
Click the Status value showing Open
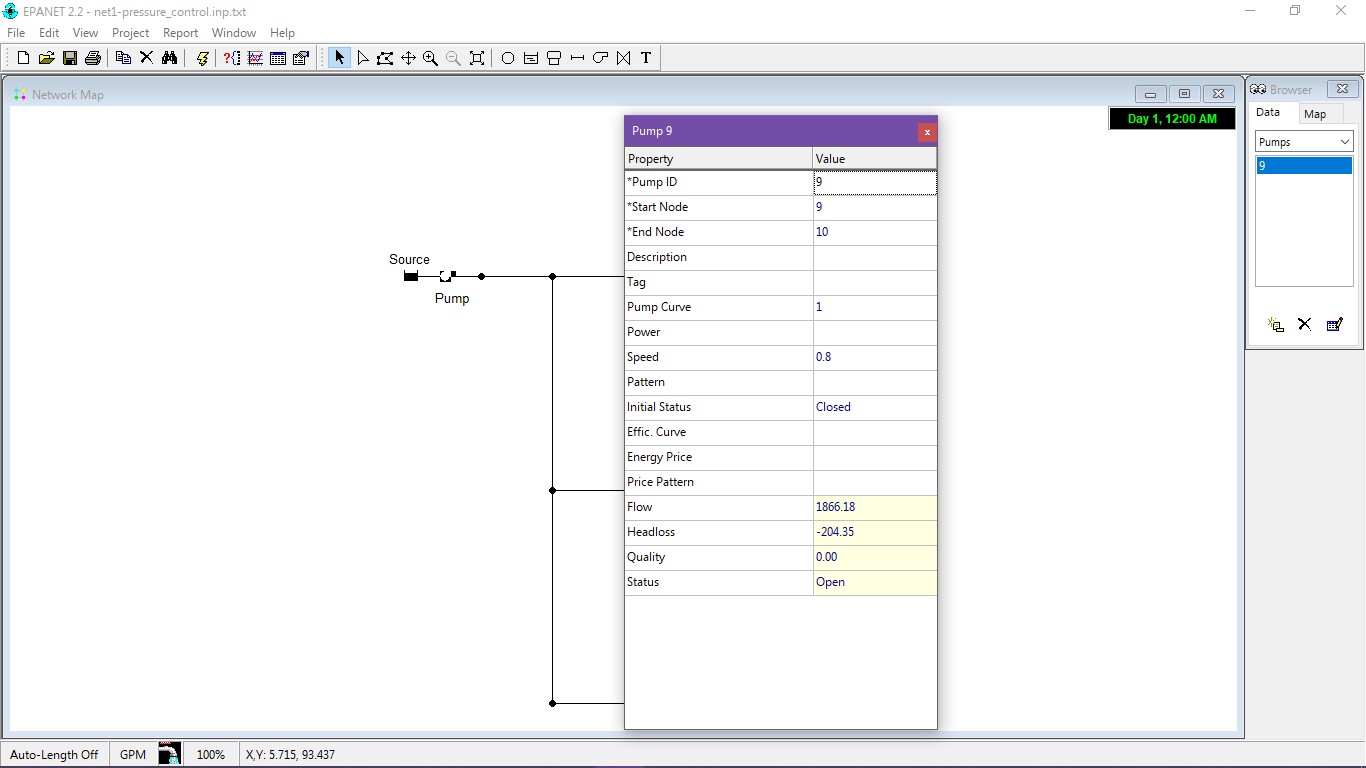tap(874, 582)
